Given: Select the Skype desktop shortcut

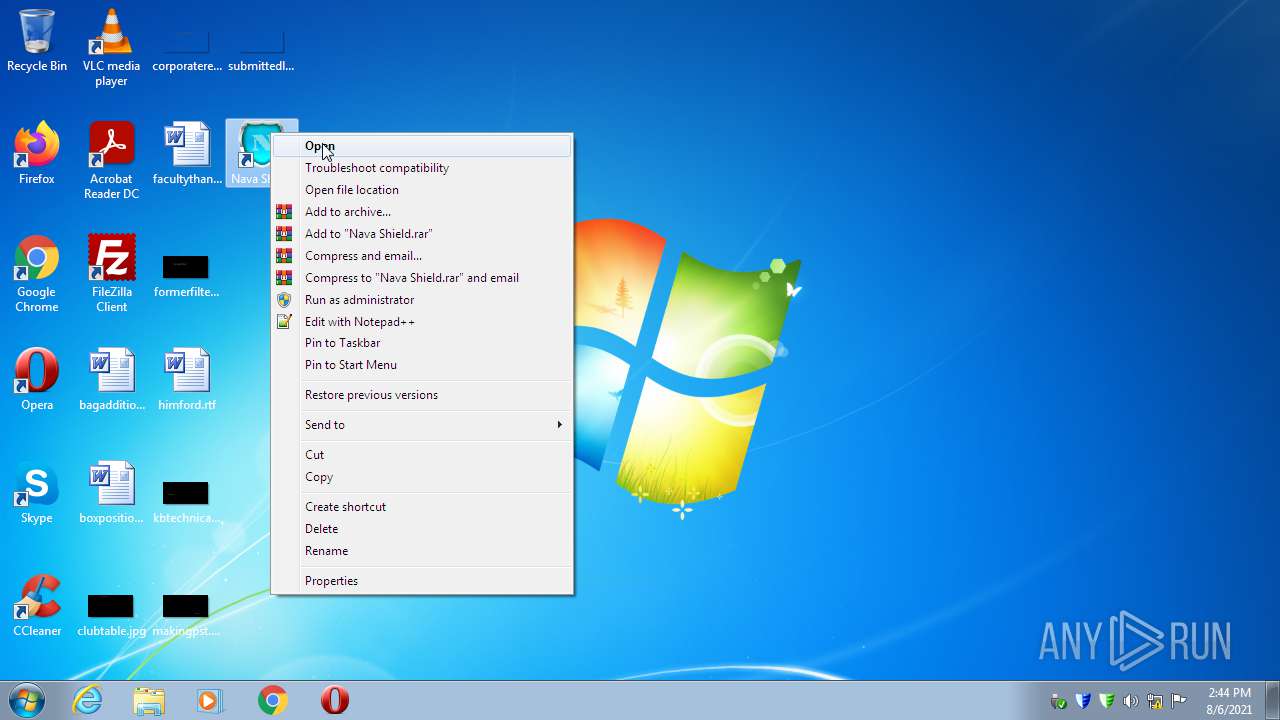Looking at the screenshot, I should click(x=37, y=493).
